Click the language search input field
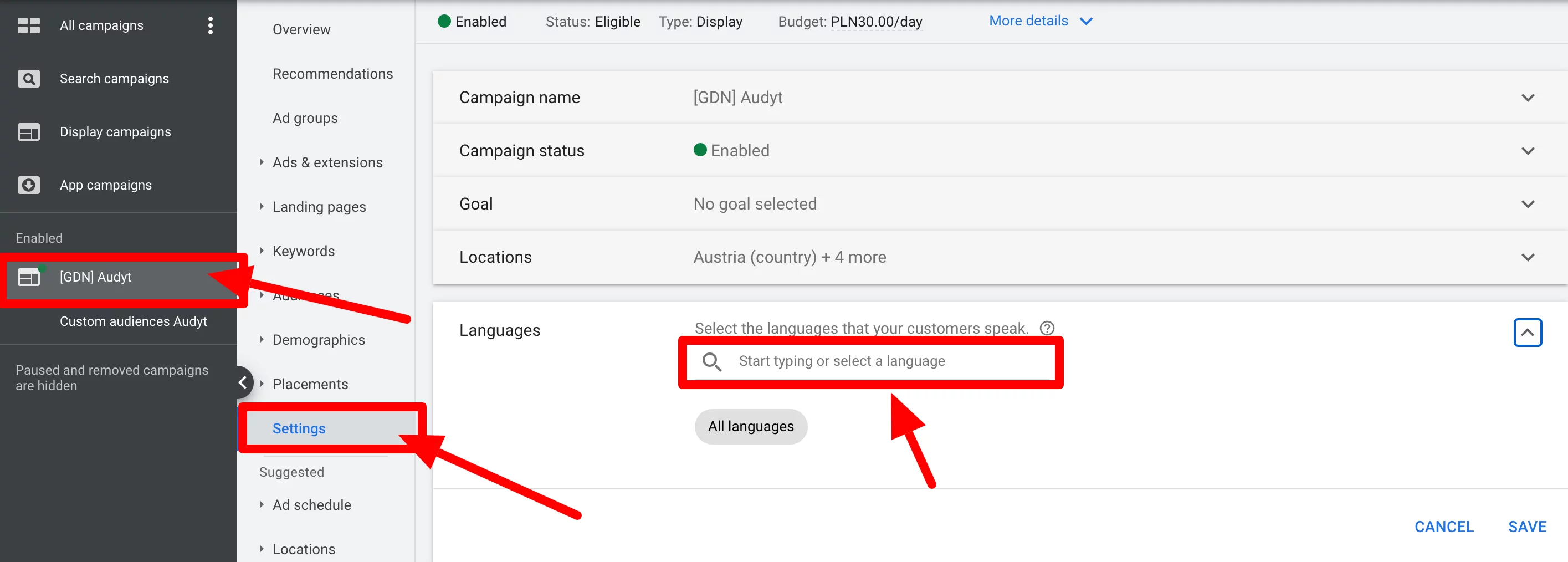 [x=870, y=362]
